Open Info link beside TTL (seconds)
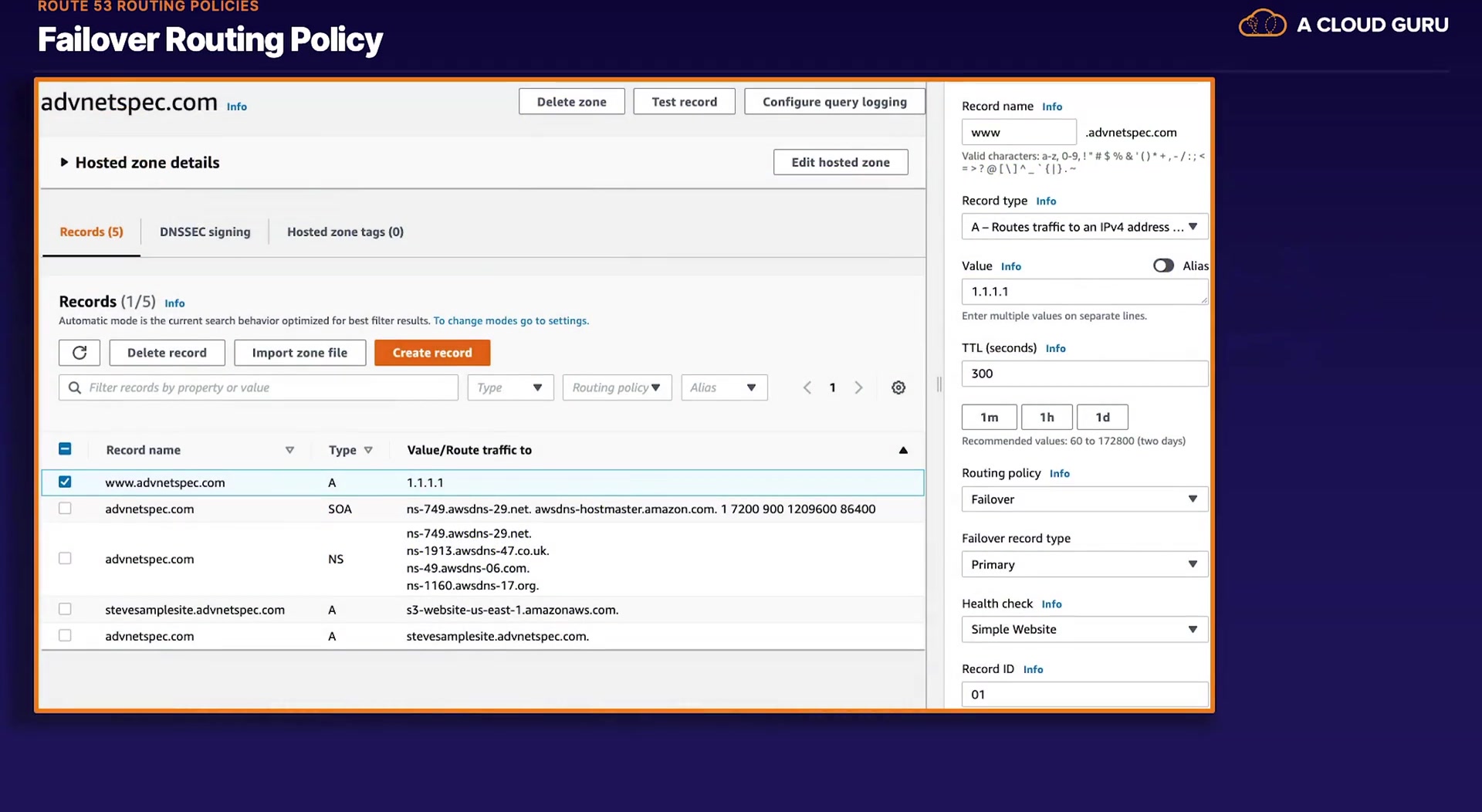 [1055, 348]
